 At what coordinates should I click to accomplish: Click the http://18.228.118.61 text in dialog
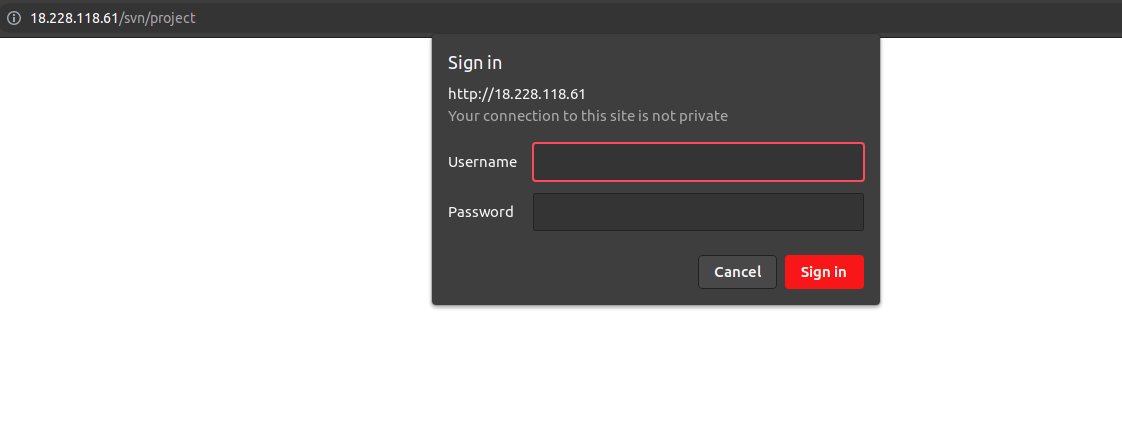(517, 94)
